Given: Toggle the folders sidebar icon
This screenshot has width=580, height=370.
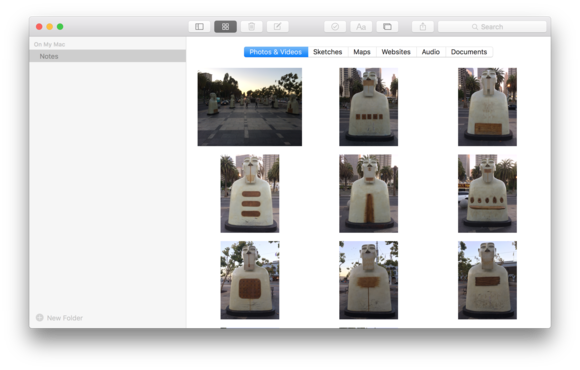Looking at the screenshot, I should 199,27.
